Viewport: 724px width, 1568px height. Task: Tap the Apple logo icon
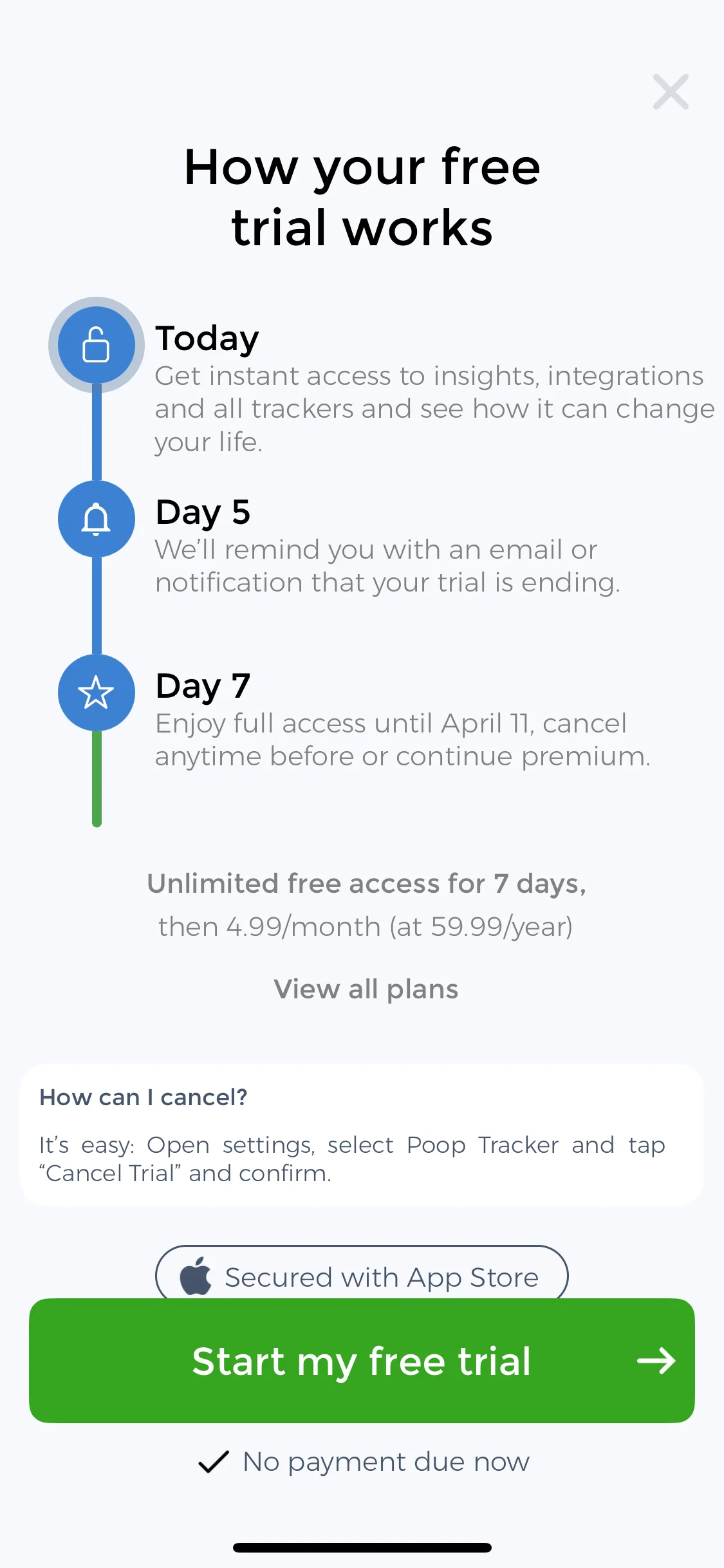point(196,1276)
